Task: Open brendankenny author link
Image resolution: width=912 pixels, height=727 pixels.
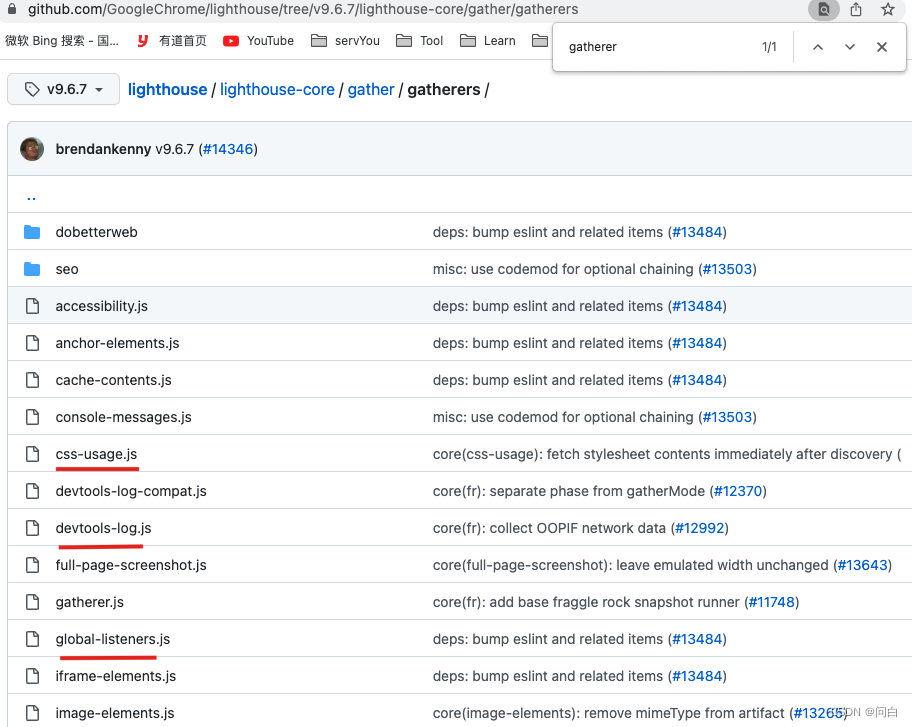Action: [104, 149]
